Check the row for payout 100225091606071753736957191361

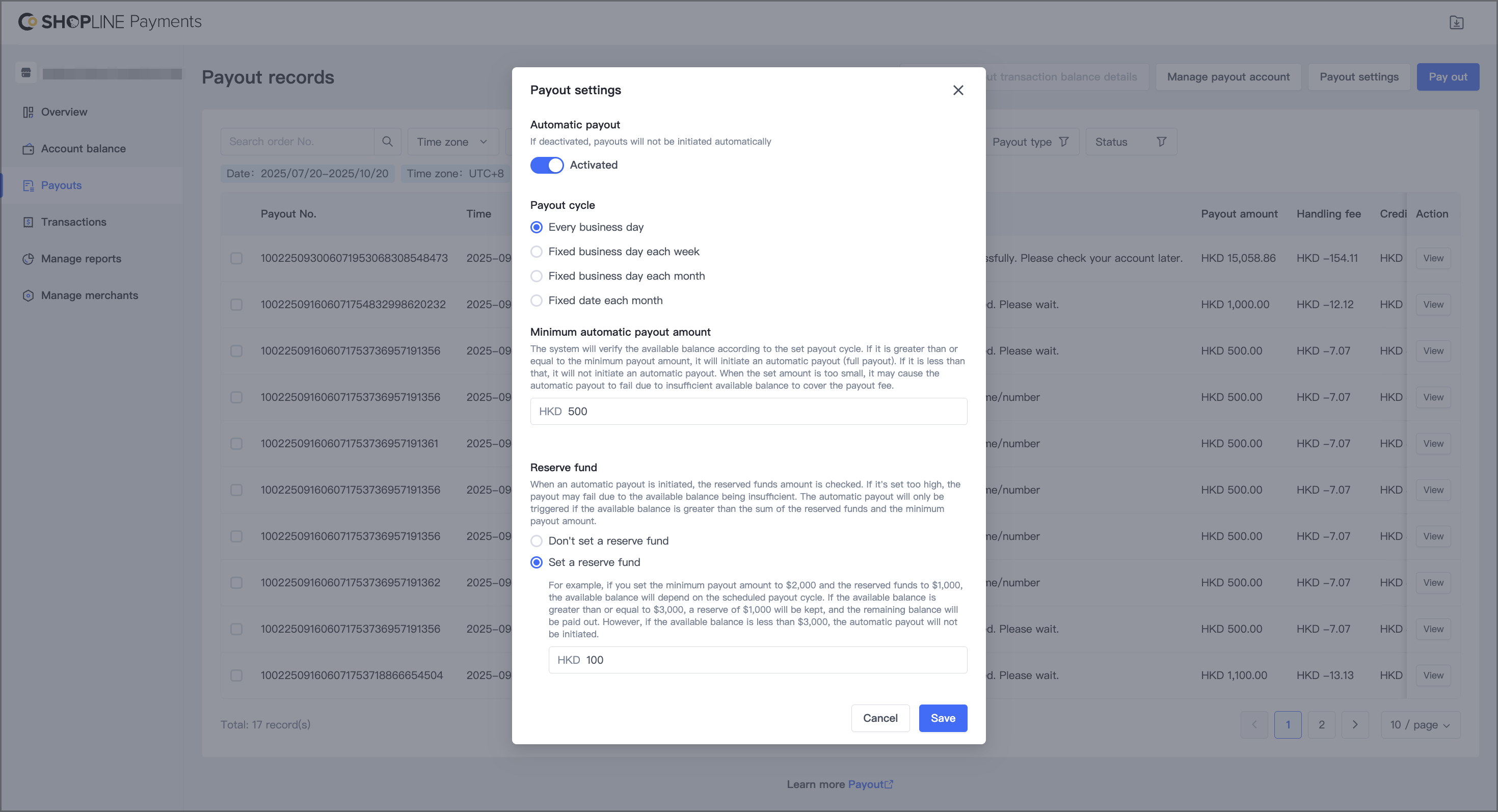pyautogui.click(x=236, y=444)
